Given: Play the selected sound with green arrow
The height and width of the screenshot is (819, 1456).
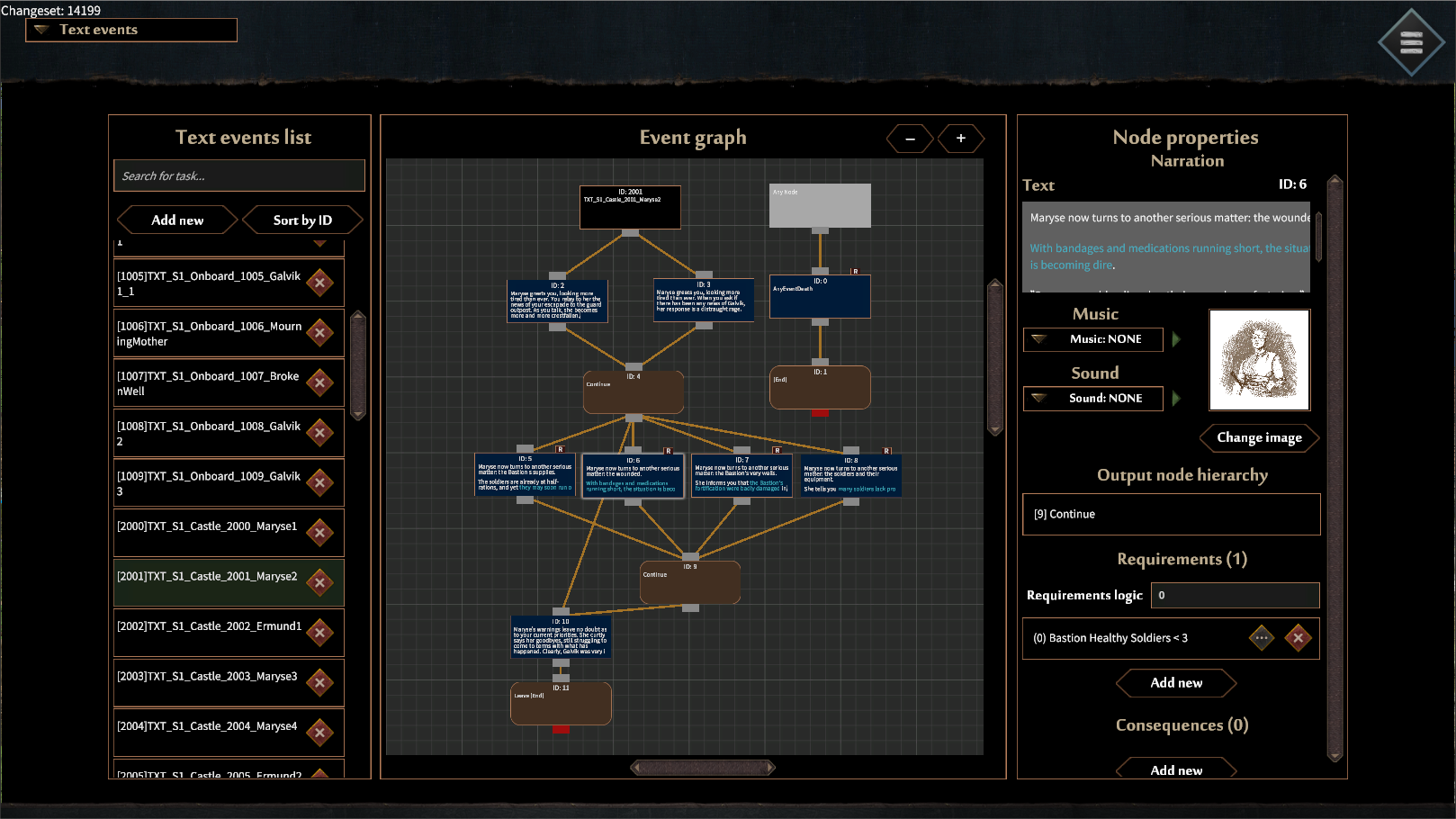Looking at the screenshot, I should pyautogui.click(x=1176, y=398).
